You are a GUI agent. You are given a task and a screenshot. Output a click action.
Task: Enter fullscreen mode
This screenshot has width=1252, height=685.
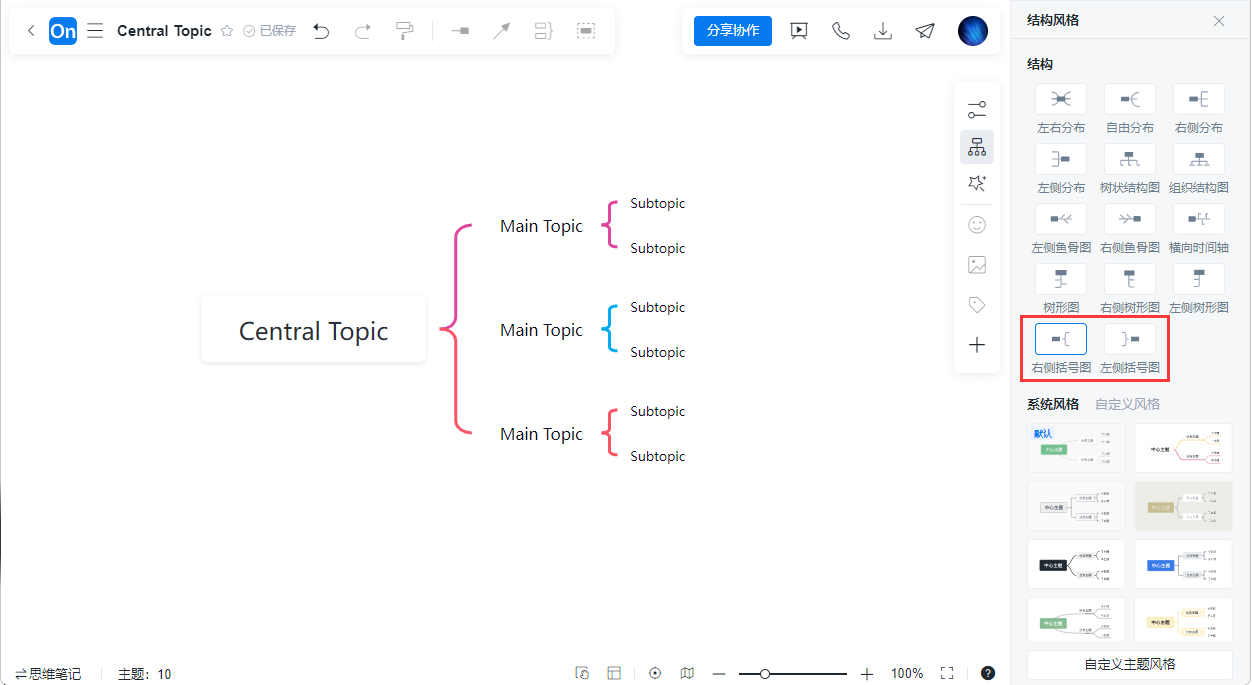pyautogui.click(x=948, y=674)
